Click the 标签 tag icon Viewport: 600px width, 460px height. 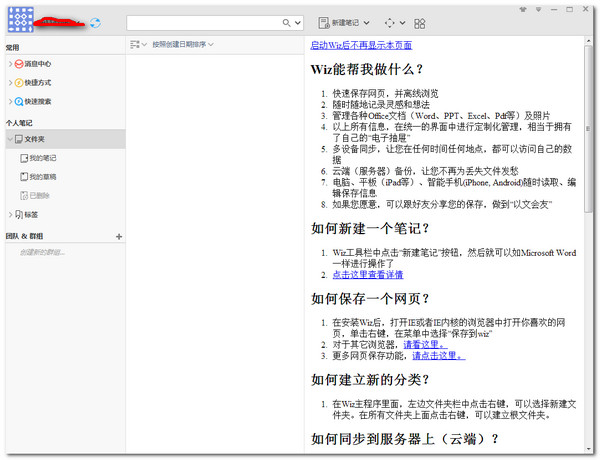(x=19, y=215)
